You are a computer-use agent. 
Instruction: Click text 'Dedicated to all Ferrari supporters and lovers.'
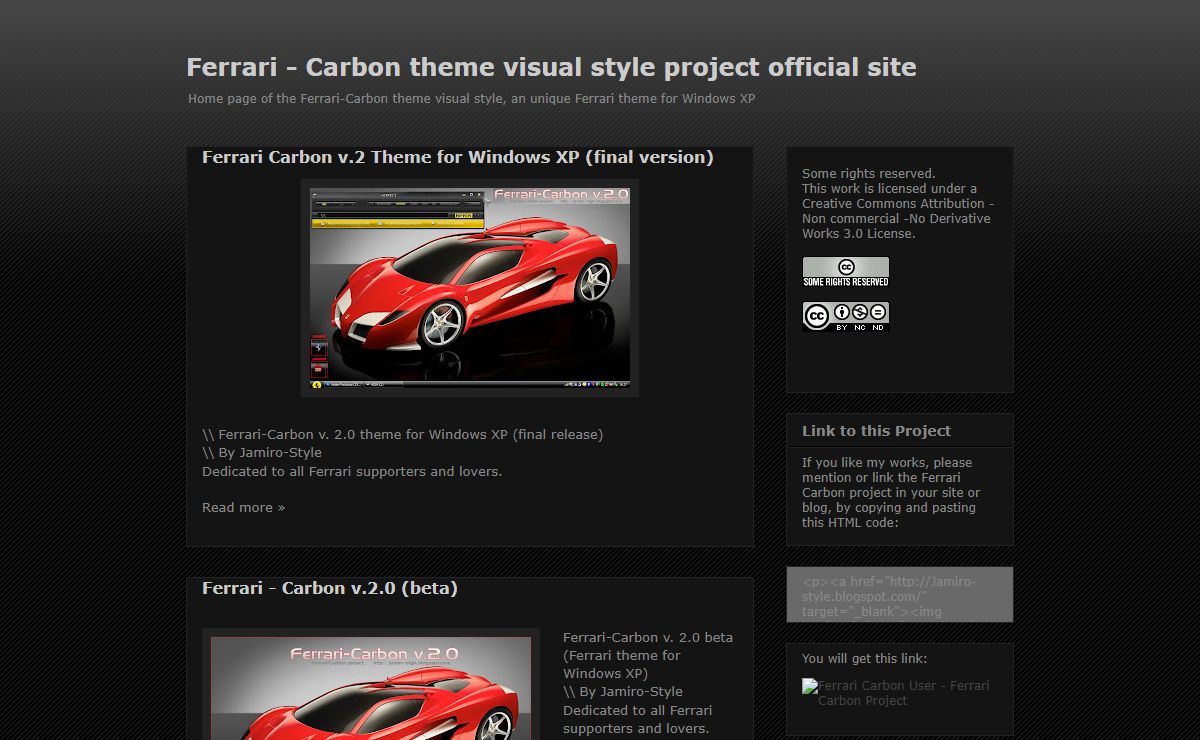point(352,471)
